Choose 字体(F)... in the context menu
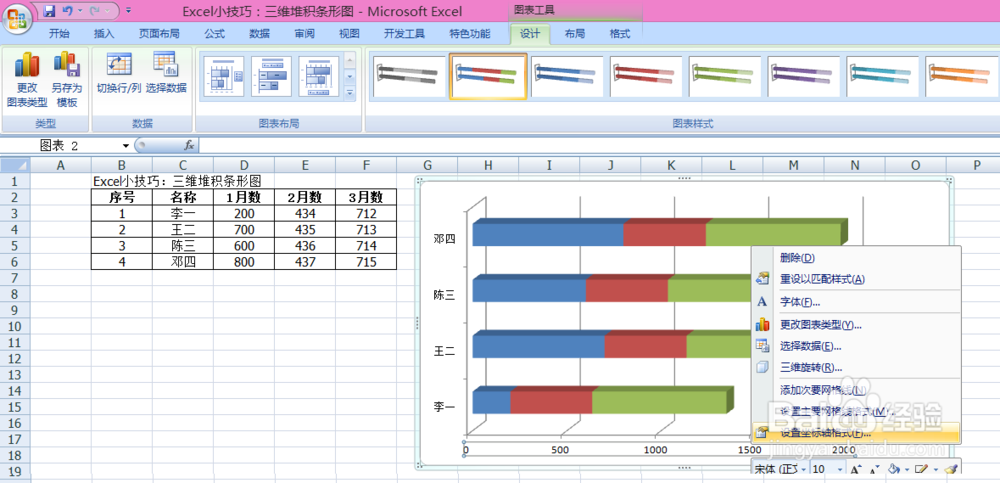 click(x=857, y=302)
